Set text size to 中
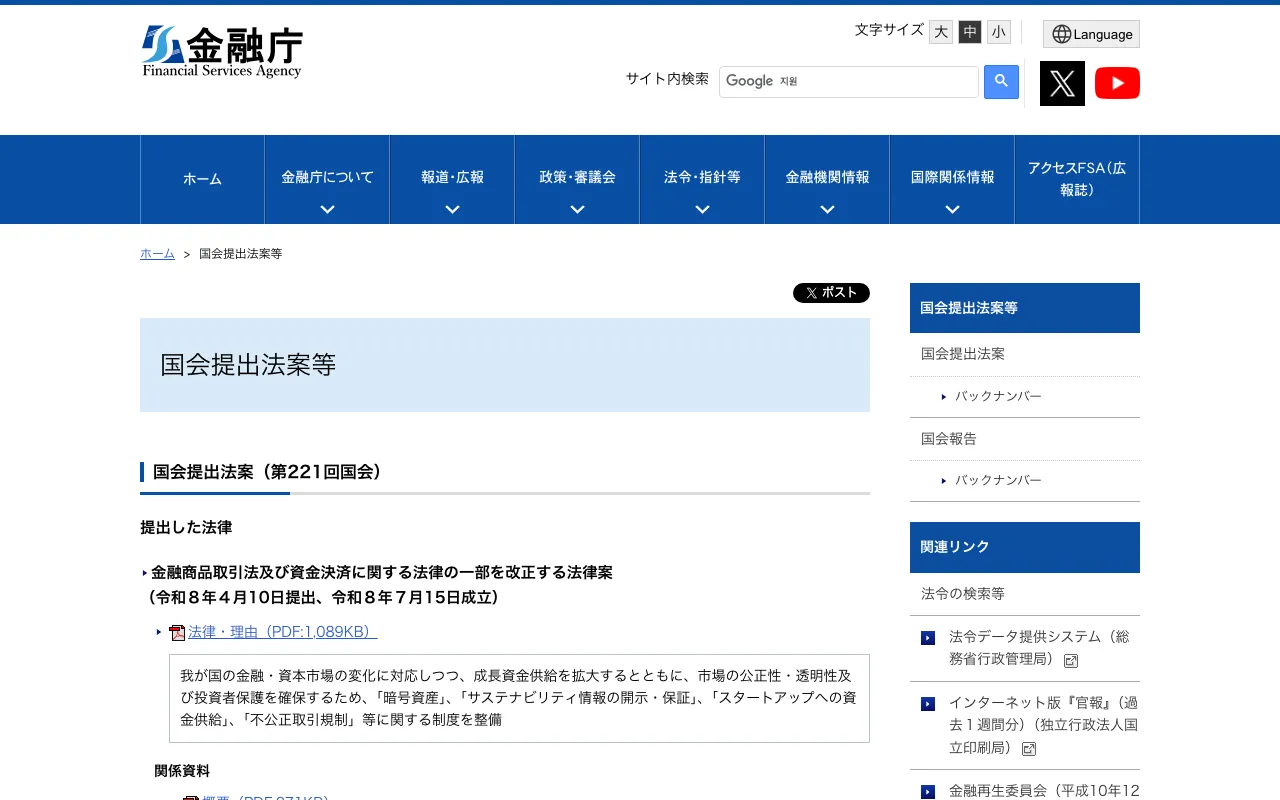This screenshot has height=800, width=1280. tap(970, 32)
